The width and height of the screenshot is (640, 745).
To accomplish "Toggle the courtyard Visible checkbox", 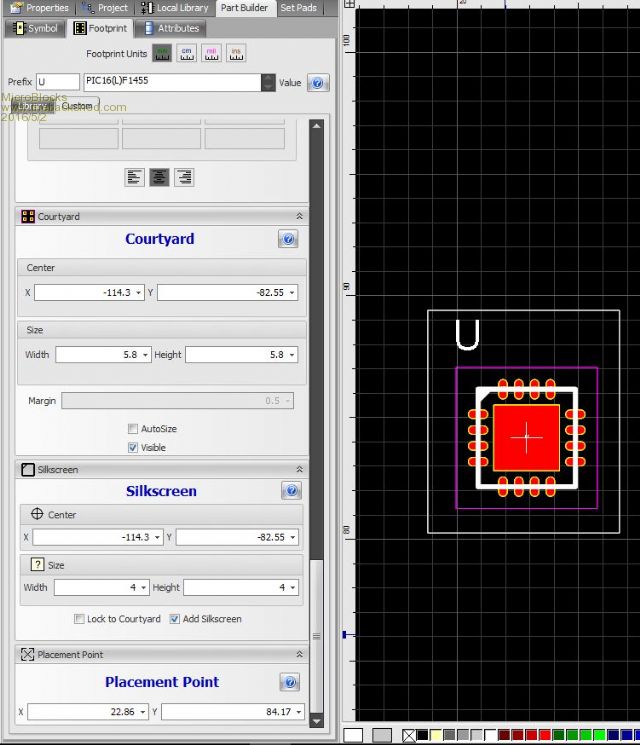I will [x=133, y=448].
